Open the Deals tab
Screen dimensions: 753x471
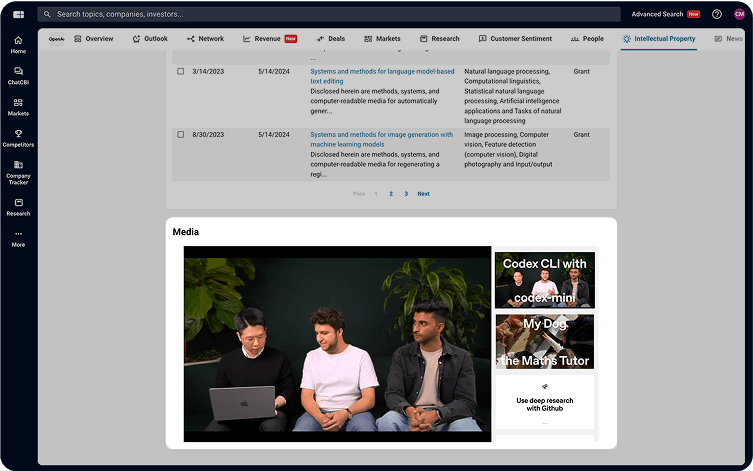pyautogui.click(x=330, y=39)
